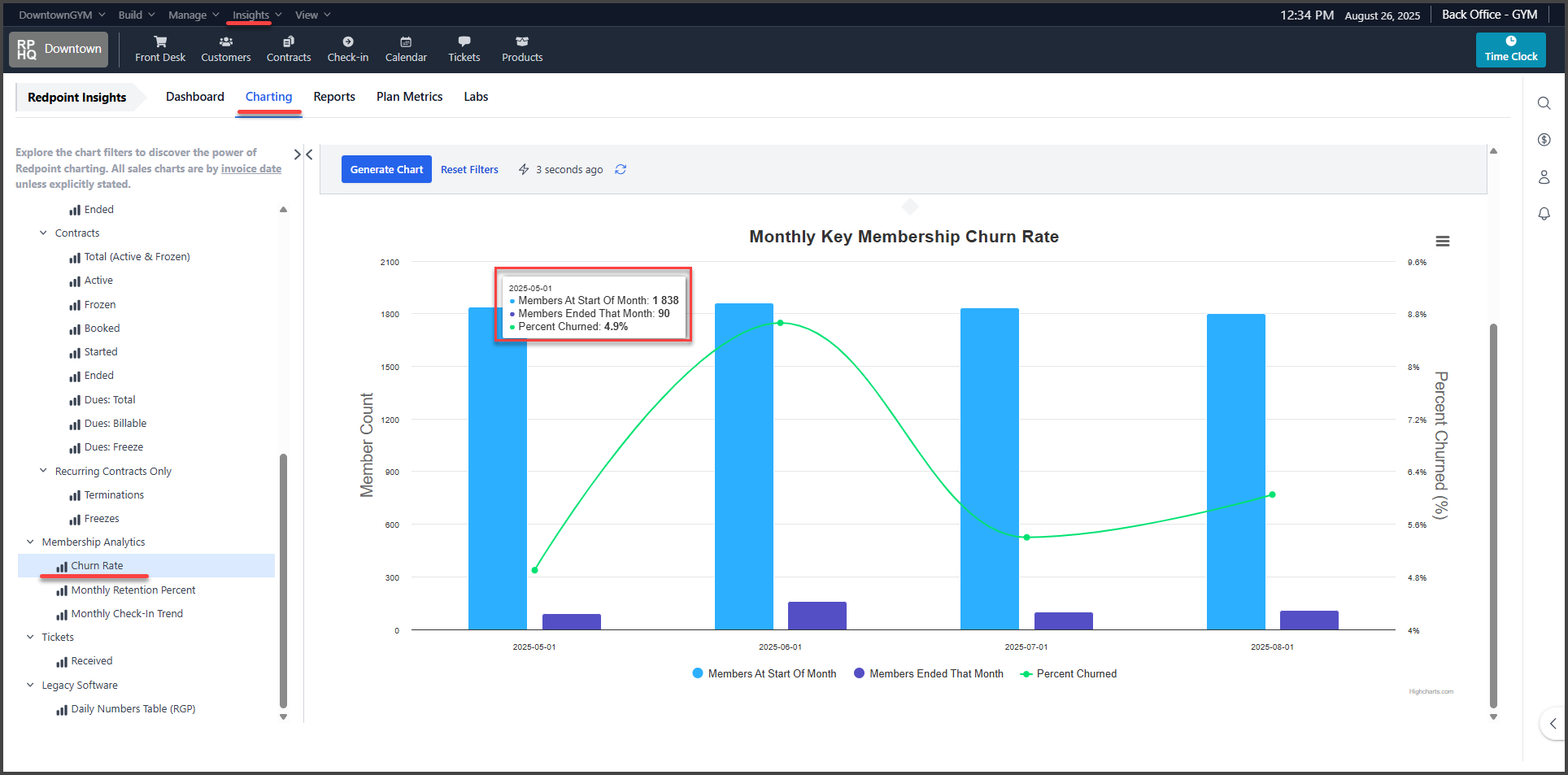Click the notifications bell icon
The height and width of the screenshot is (775, 1568).
[x=1544, y=214]
